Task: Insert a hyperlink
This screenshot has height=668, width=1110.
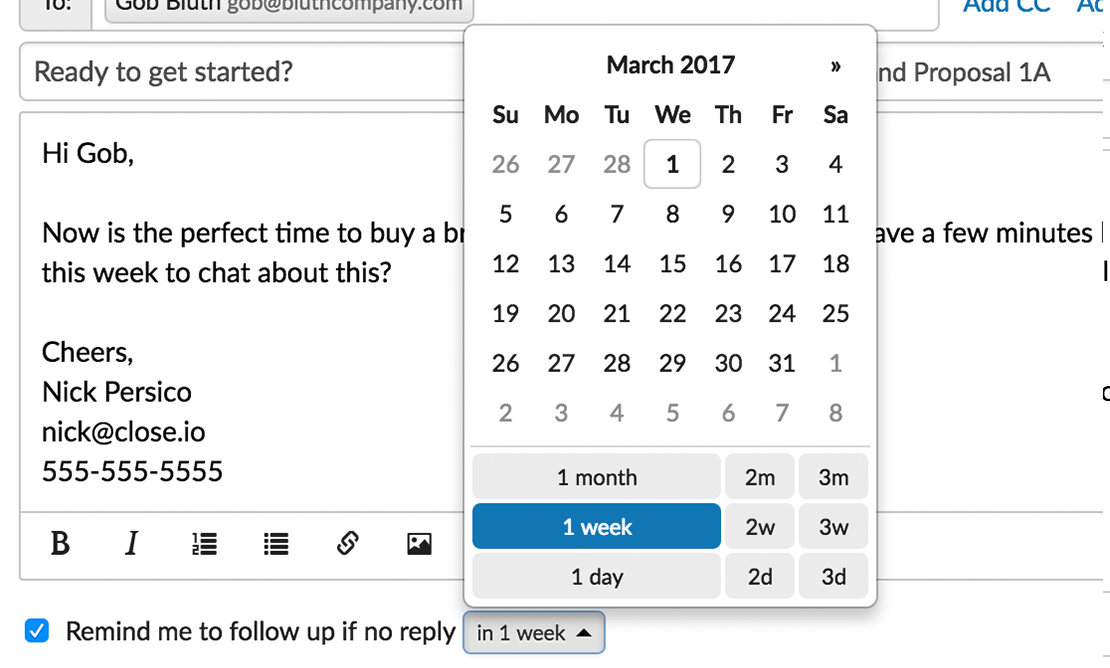Action: point(348,543)
